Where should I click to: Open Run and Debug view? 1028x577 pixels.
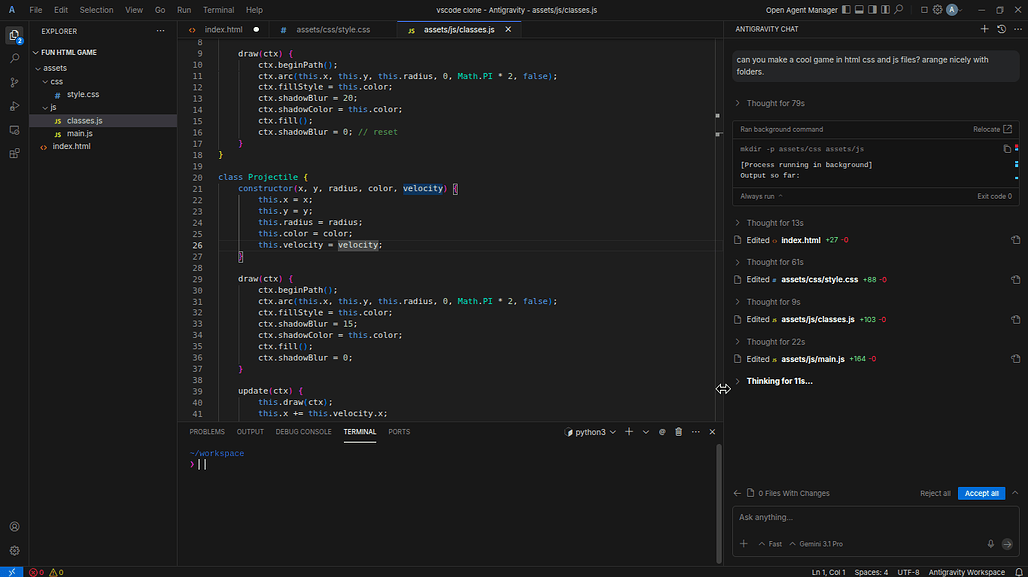point(14,106)
